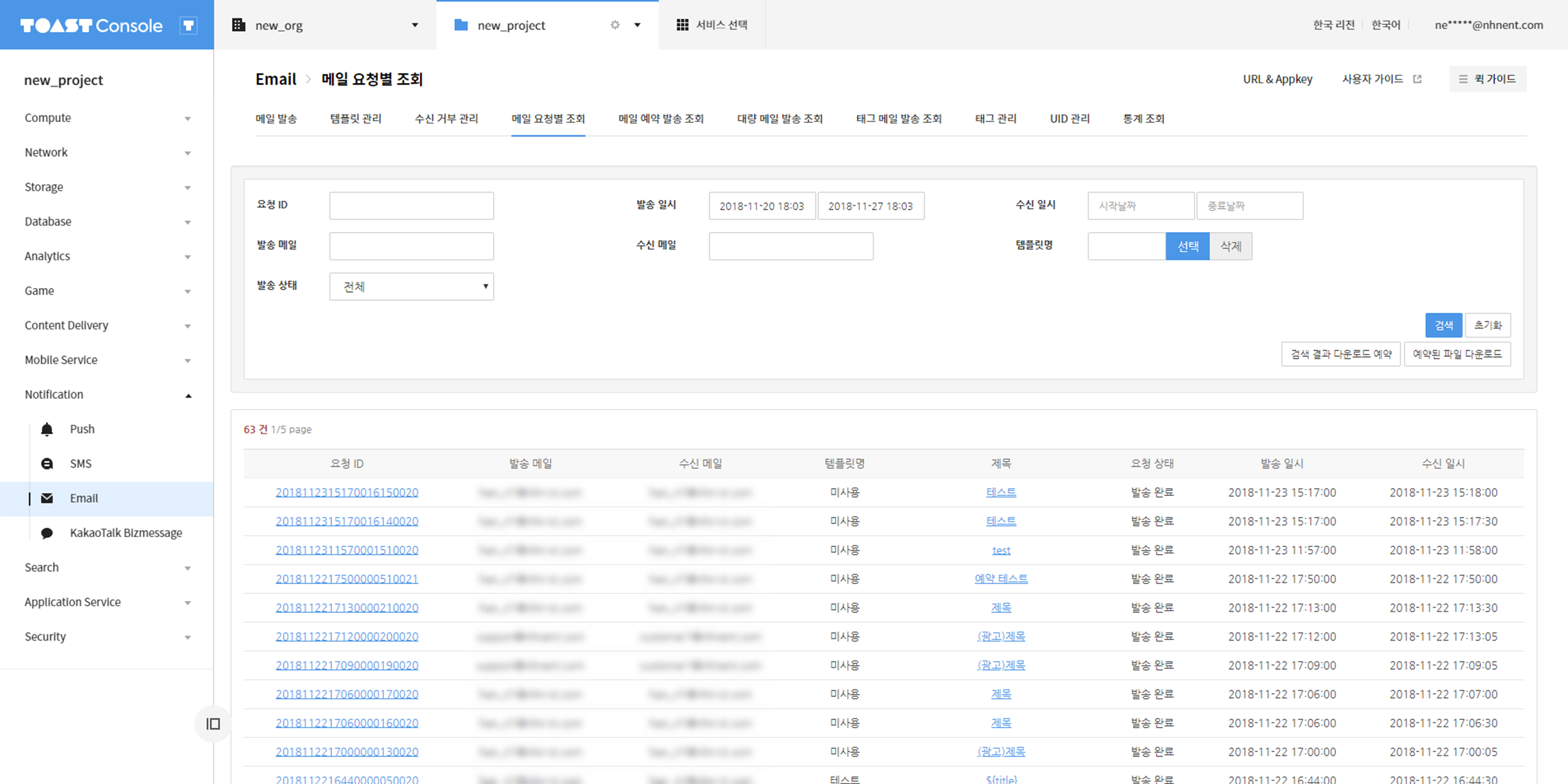
Task: Switch to the 태그 메일 발송 조회 tab
Action: 899,118
